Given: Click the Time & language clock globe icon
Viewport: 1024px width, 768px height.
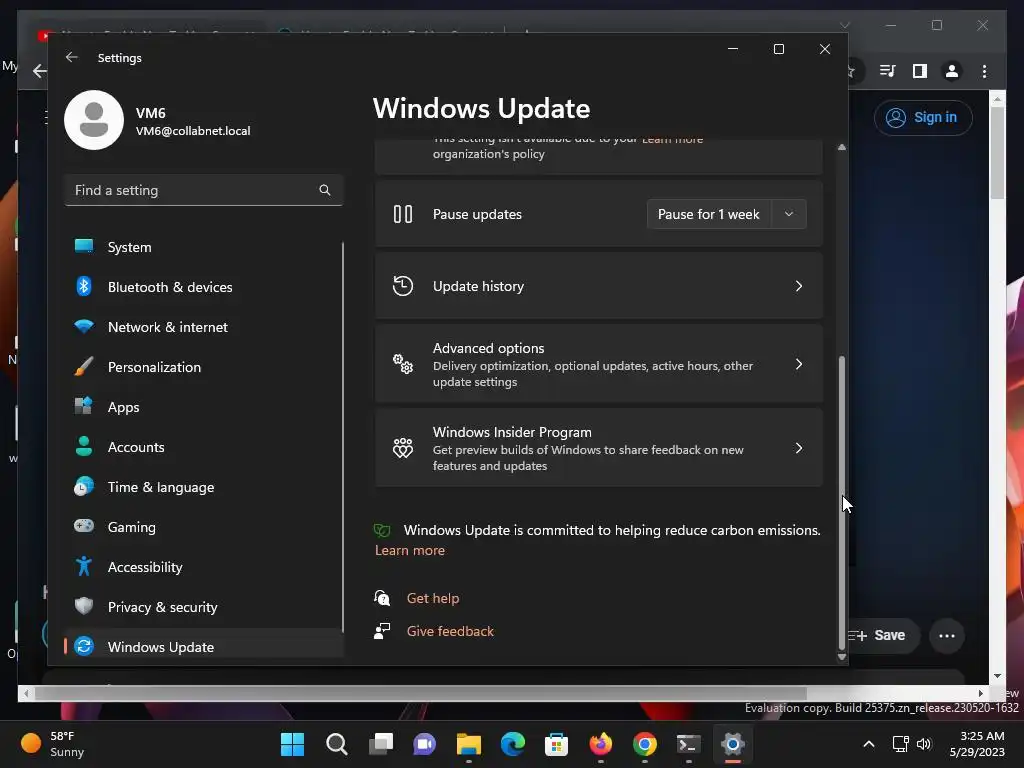Looking at the screenshot, I should coord(84,486).
